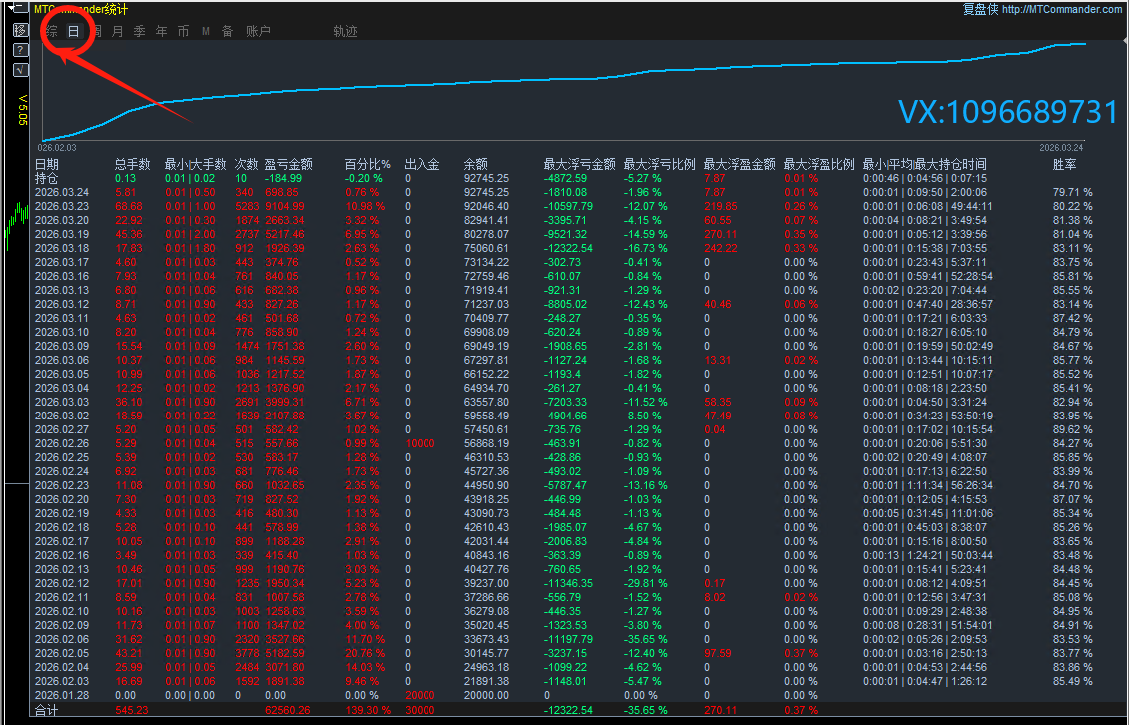
Task: Collapse the panel using top-left arrow icon
Action: (18, 9)
